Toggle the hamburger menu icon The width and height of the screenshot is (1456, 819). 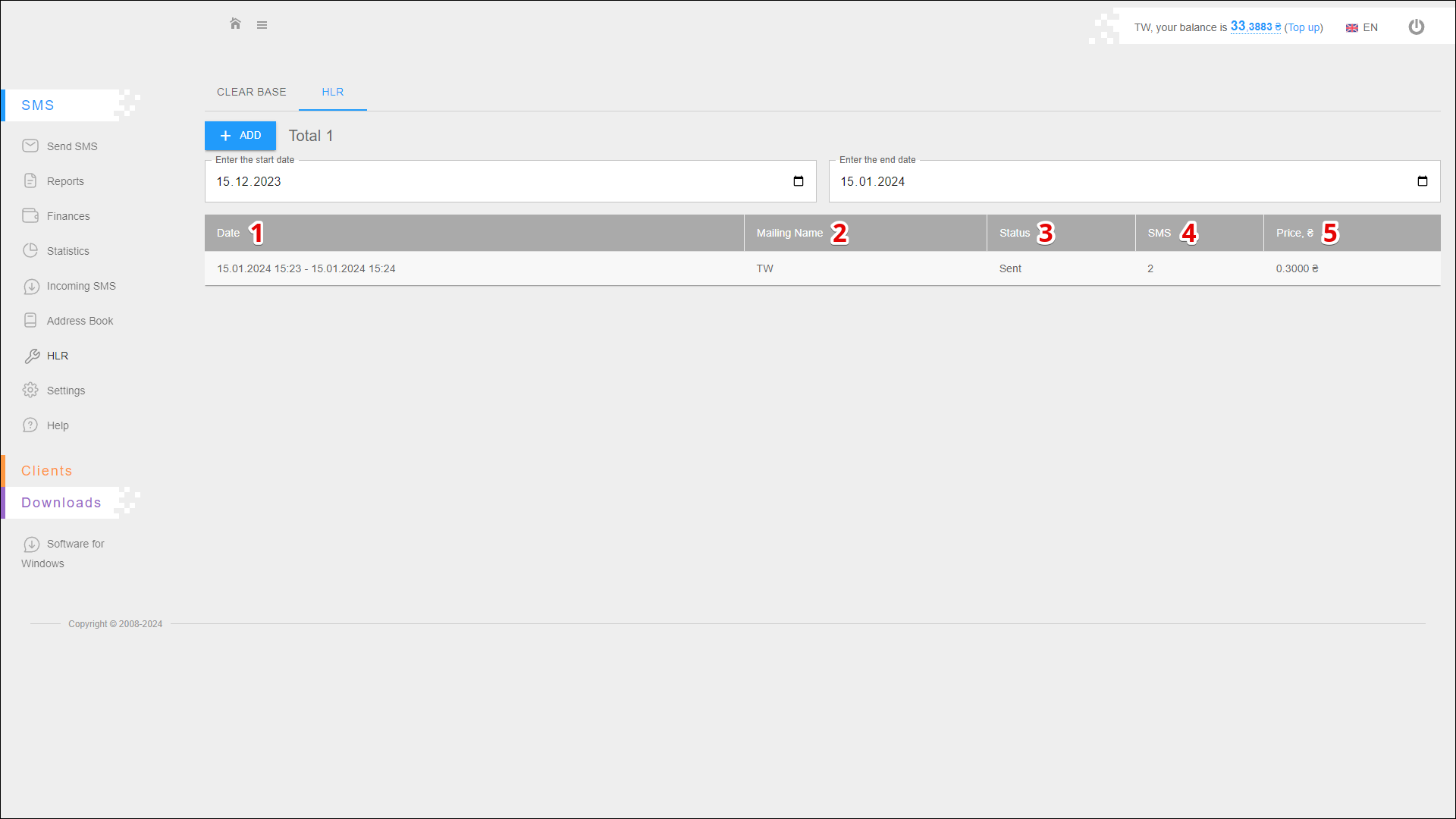262,25
